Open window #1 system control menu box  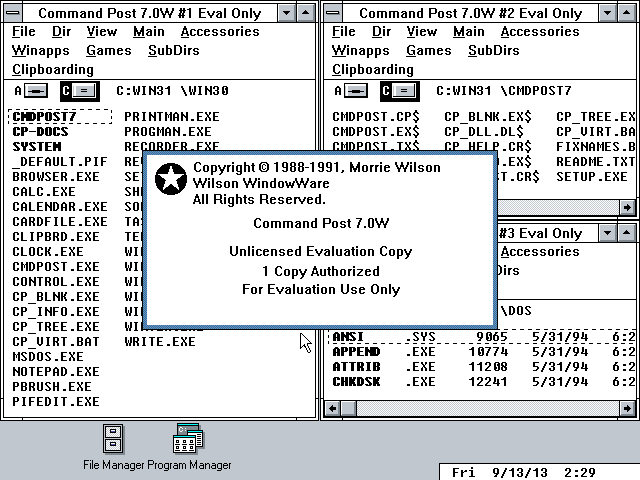tap(13, 13)
